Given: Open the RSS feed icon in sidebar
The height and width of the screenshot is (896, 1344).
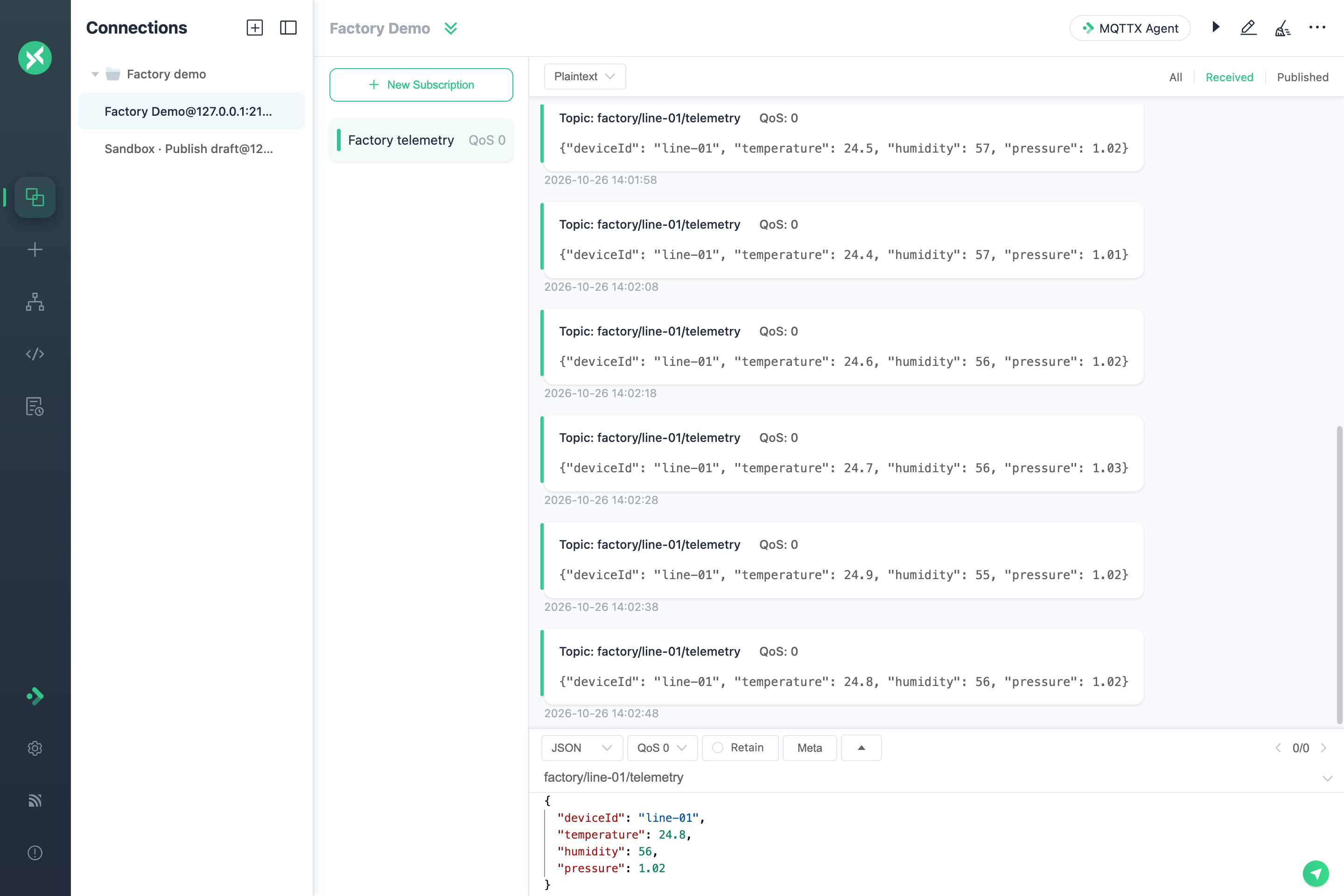Looking at the screenshot, I should 35,801.
